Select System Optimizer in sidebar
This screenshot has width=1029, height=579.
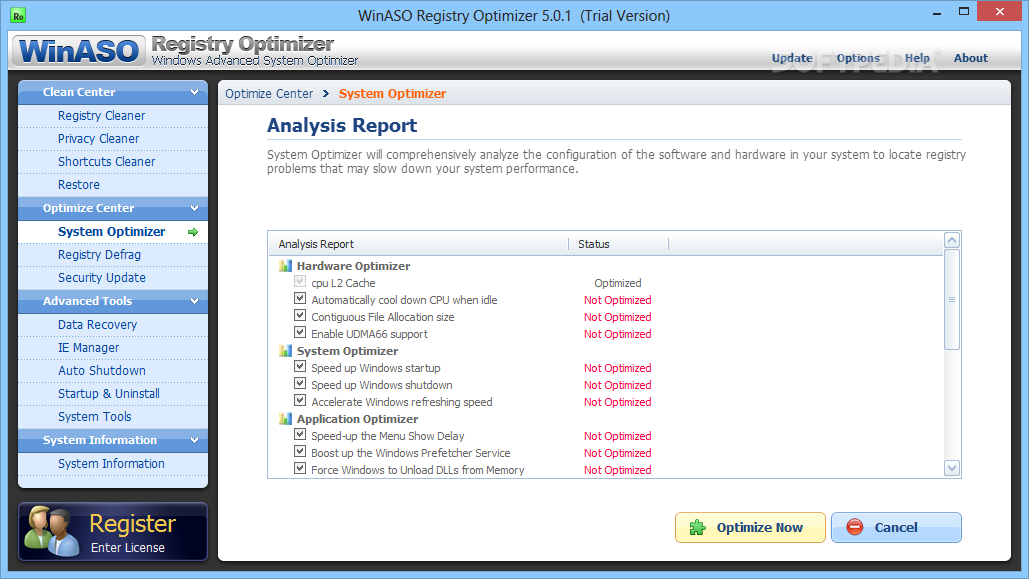tap(113, 232)
